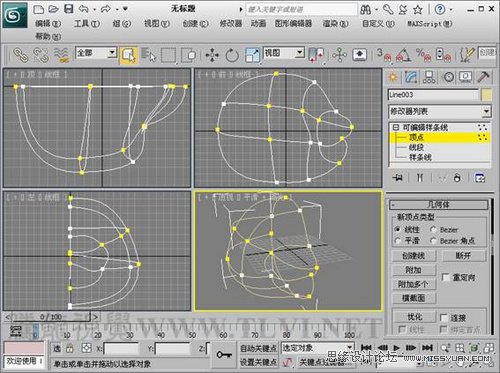Activate the Select and Scale tool
The width and height of the screenshot is (500, 373).
tap(252, 55)
